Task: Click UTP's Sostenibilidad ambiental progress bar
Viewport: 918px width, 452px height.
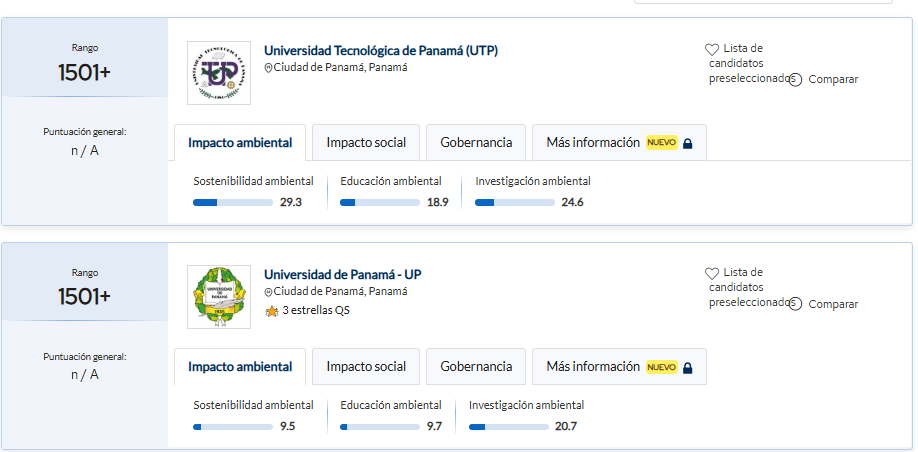Action: [233, 203]
